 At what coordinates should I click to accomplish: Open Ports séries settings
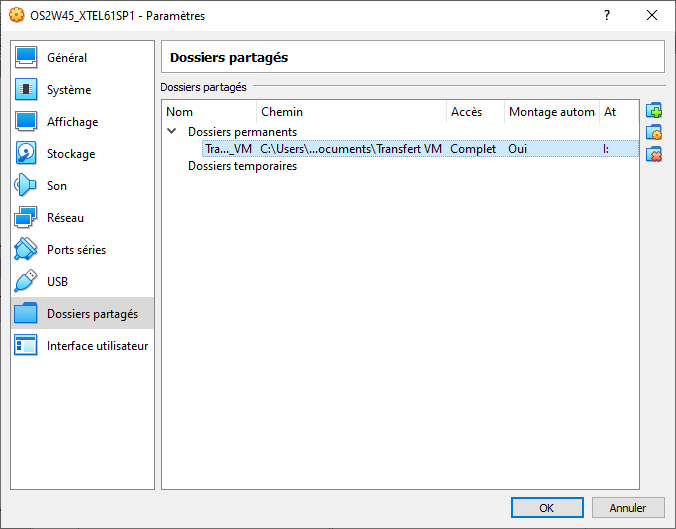(76, 250)
